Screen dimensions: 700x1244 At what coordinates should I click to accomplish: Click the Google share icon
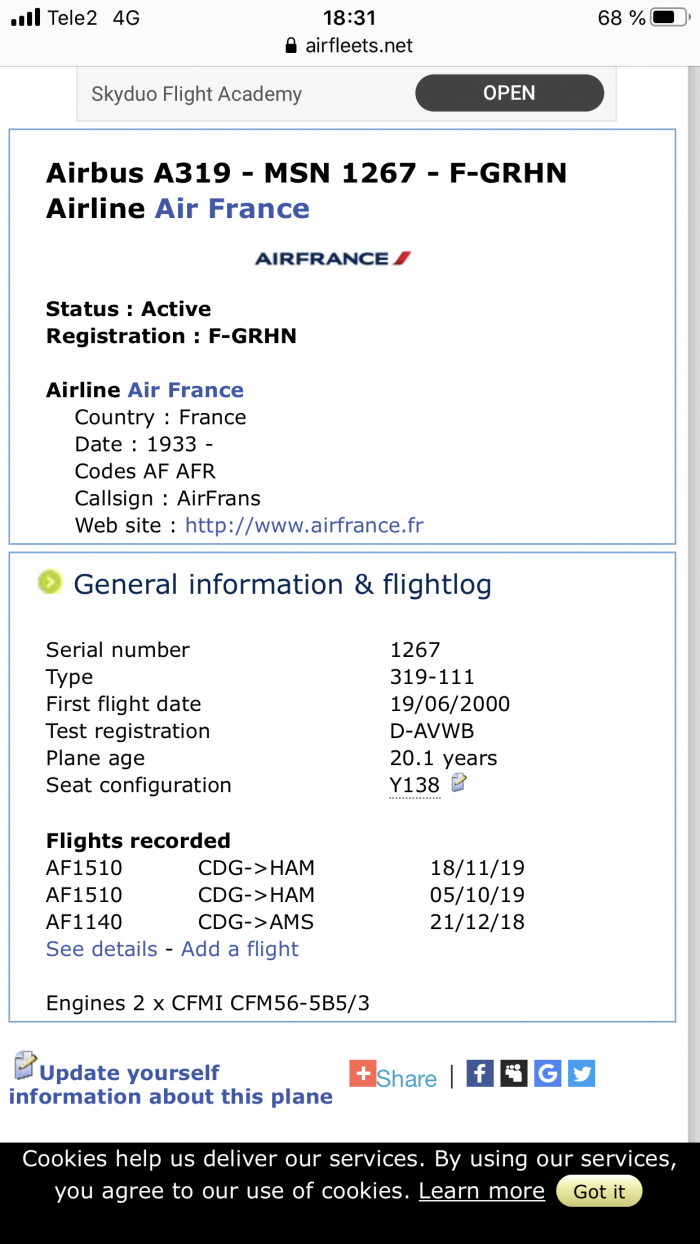pos(547,1073)
